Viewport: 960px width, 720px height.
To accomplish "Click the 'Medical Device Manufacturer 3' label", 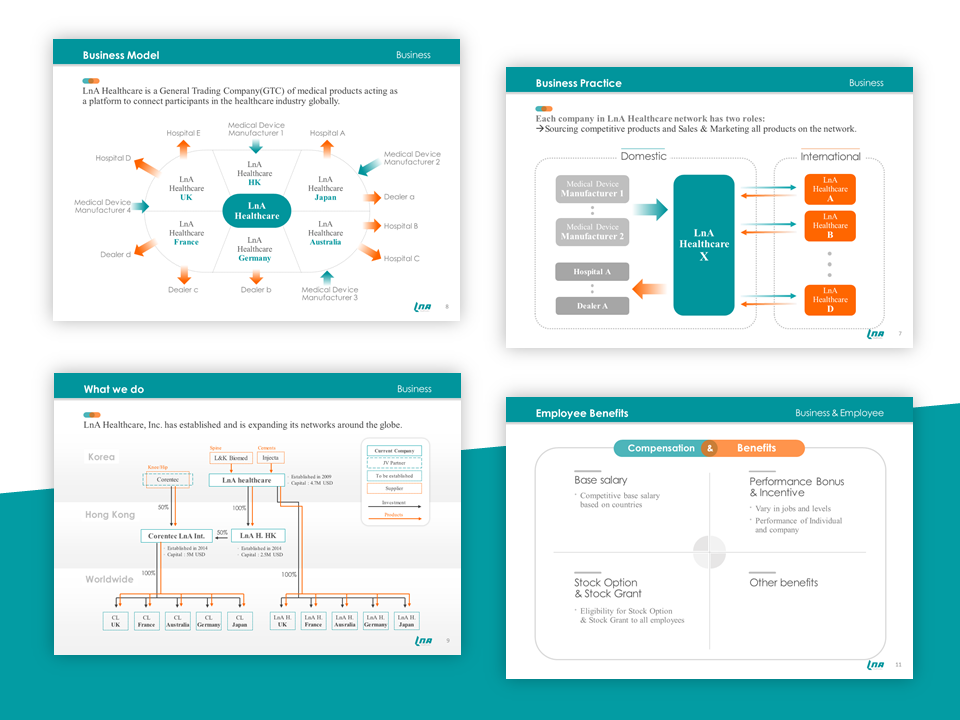I will tap(329, 294).
